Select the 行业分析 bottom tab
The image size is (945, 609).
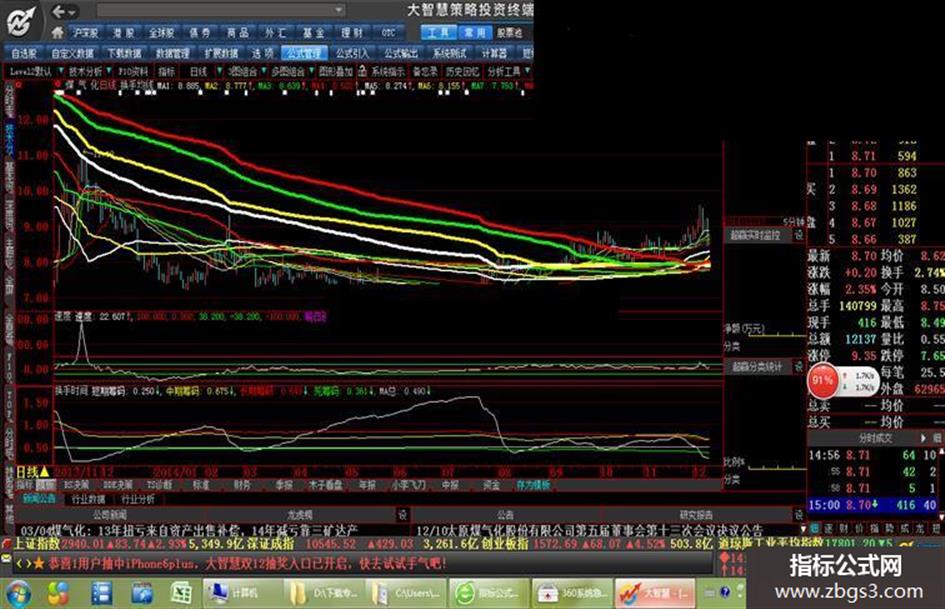[138, 499]
